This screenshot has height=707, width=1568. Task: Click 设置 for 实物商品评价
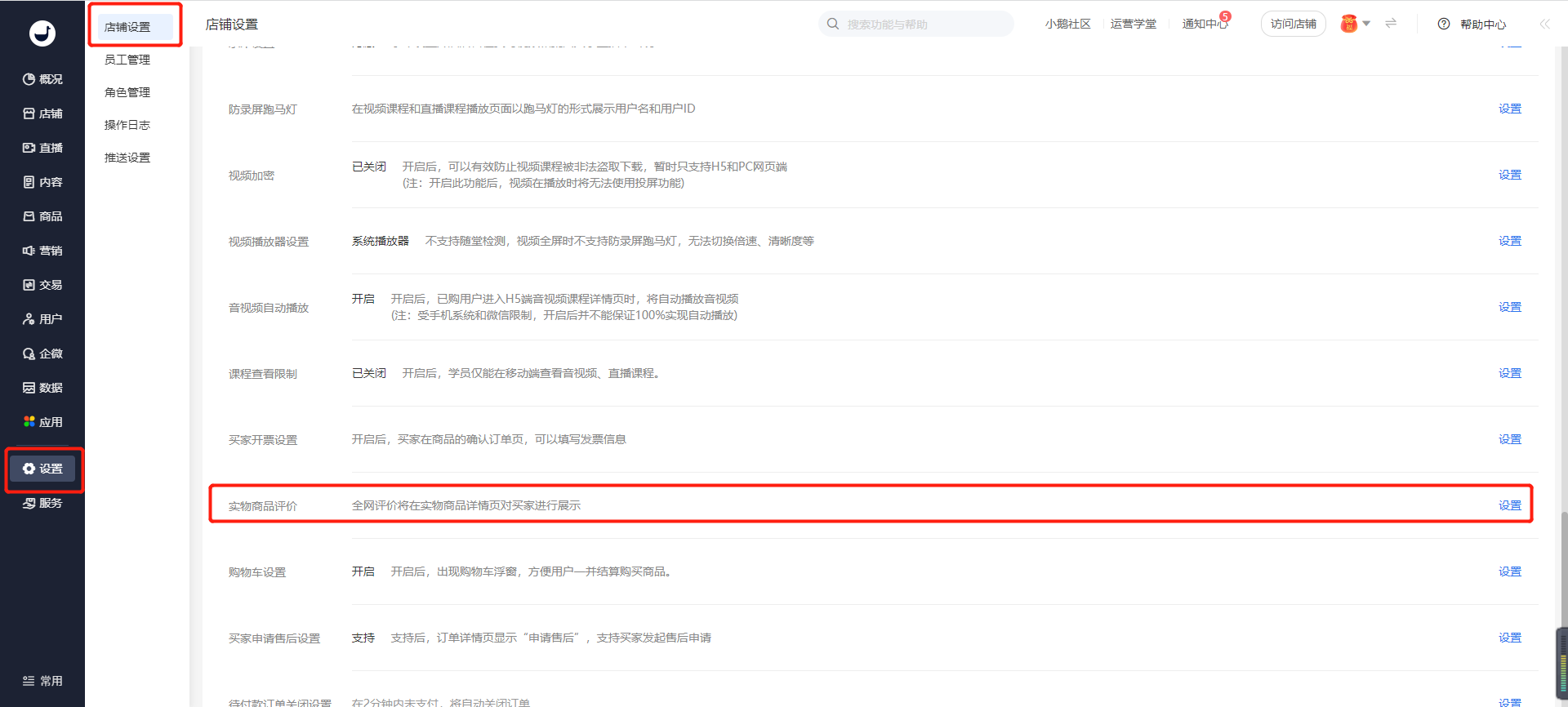[x=1510, y=505]
